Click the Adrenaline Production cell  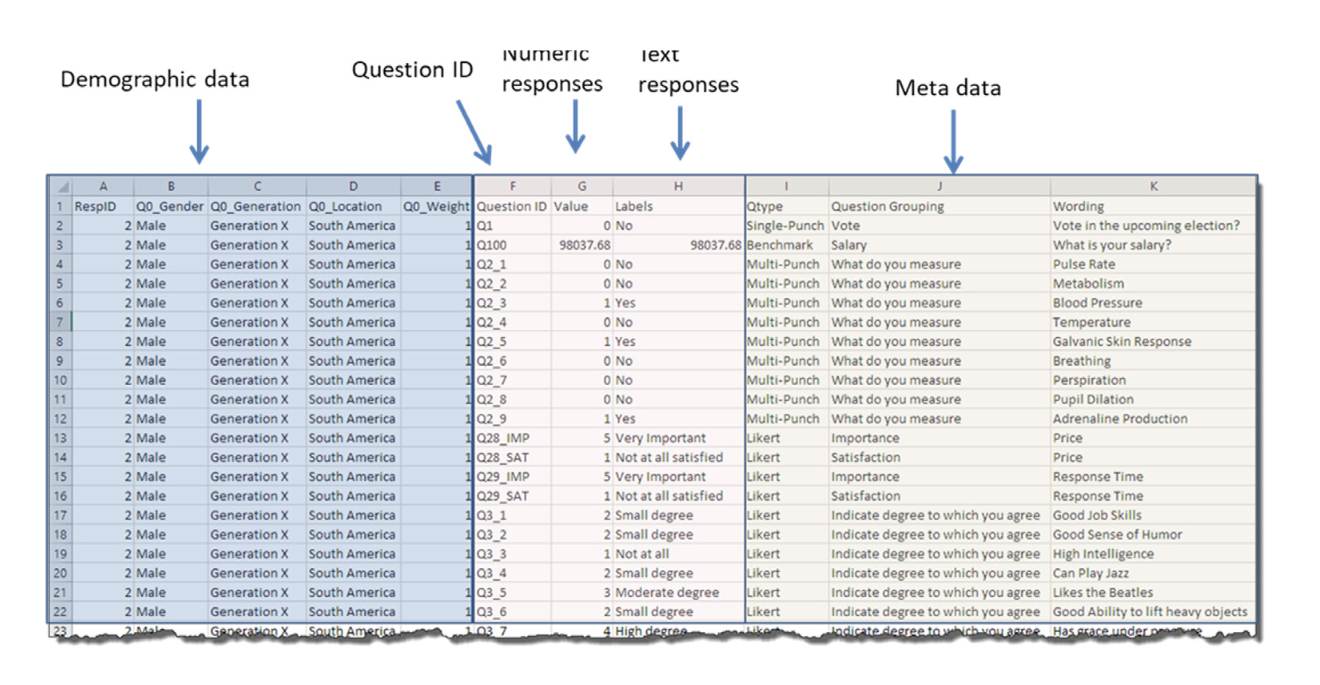point(1153,419)
